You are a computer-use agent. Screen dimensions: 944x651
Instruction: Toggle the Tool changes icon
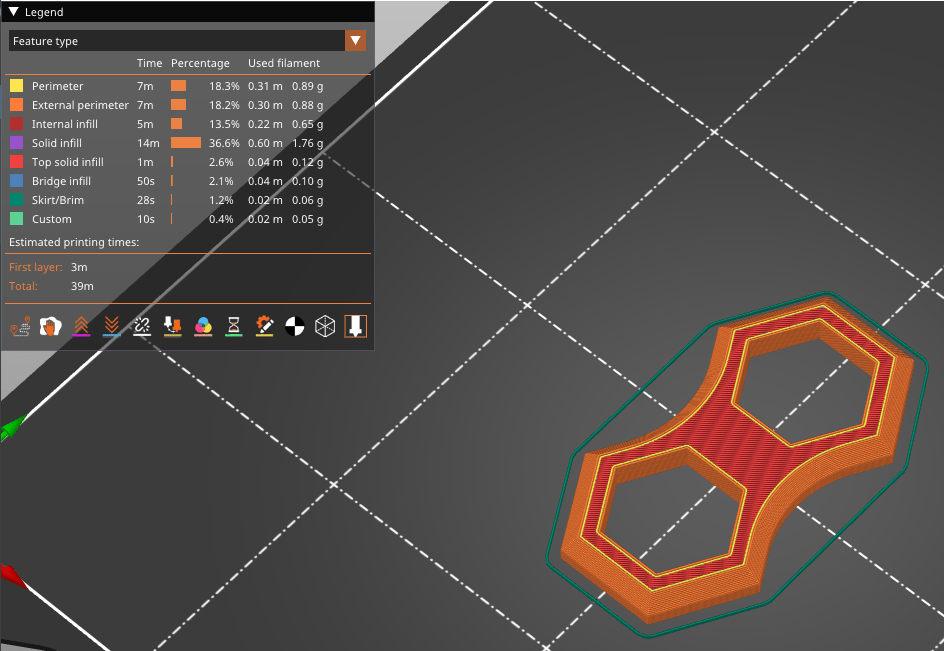click(172, 326)
